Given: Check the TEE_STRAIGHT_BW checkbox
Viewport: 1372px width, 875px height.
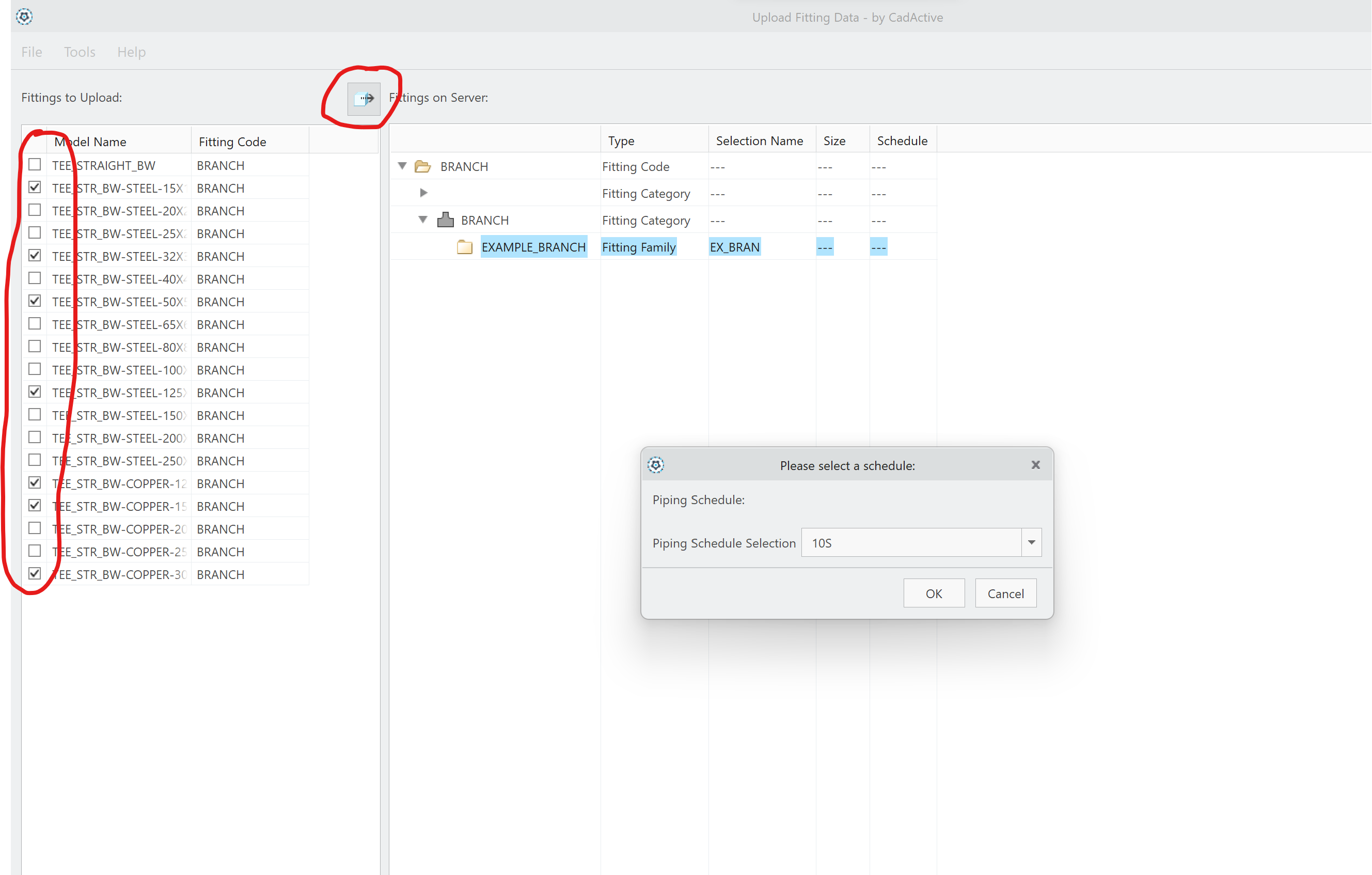Looking at the screenshot, I should coord(35,165).
